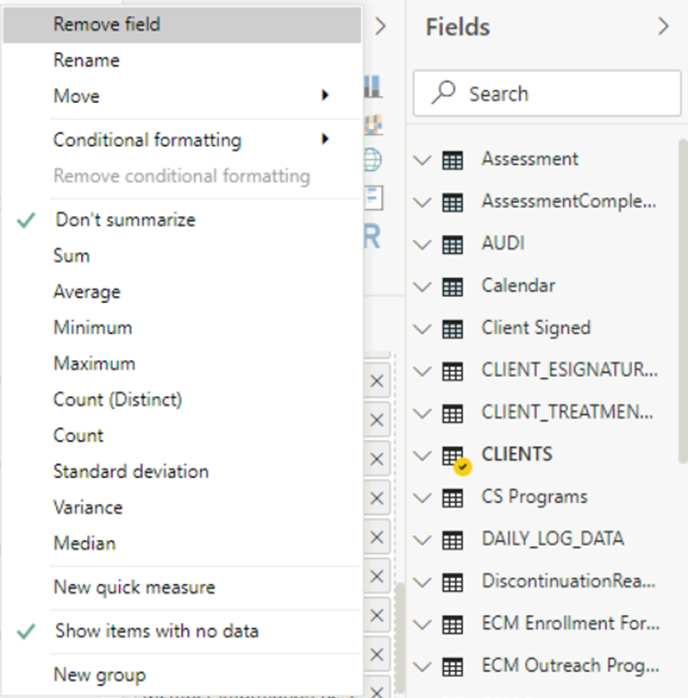Image resolution: width=688 pixels, height=698 pixels.
Task: Click the table icon beside ECM Outreach Prog...
Action: [x=453, y=666]
